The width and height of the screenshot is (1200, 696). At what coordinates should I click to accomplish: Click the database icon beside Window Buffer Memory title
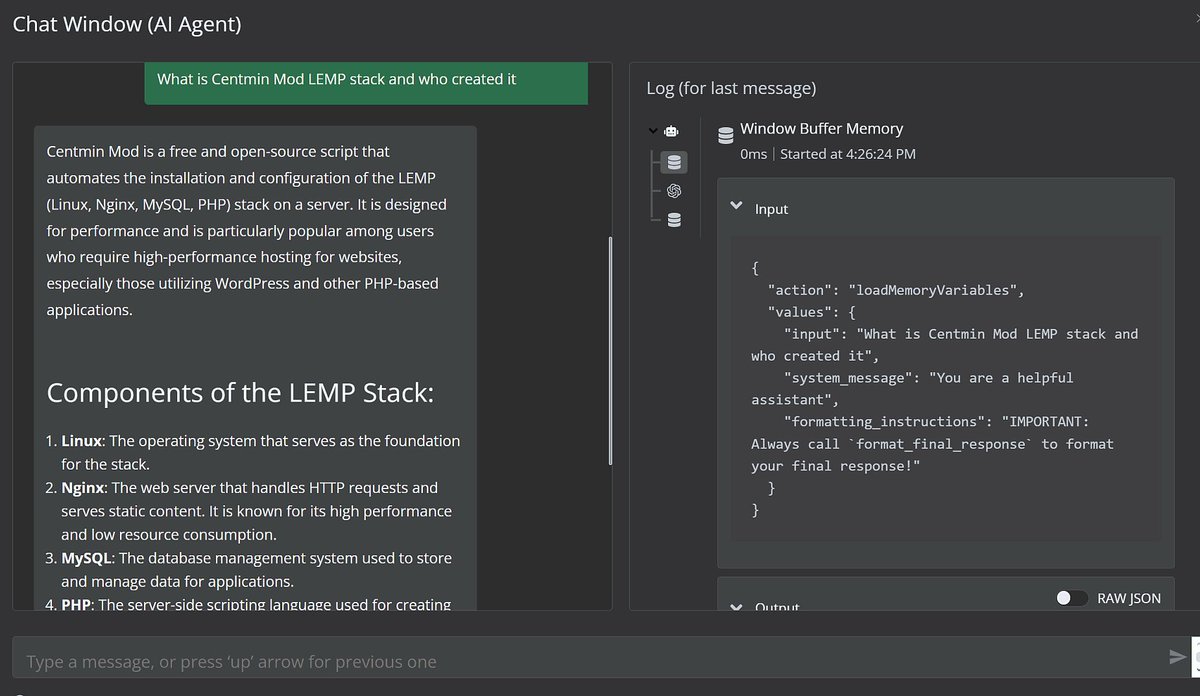pyautogui.click(x=725, y=137)
